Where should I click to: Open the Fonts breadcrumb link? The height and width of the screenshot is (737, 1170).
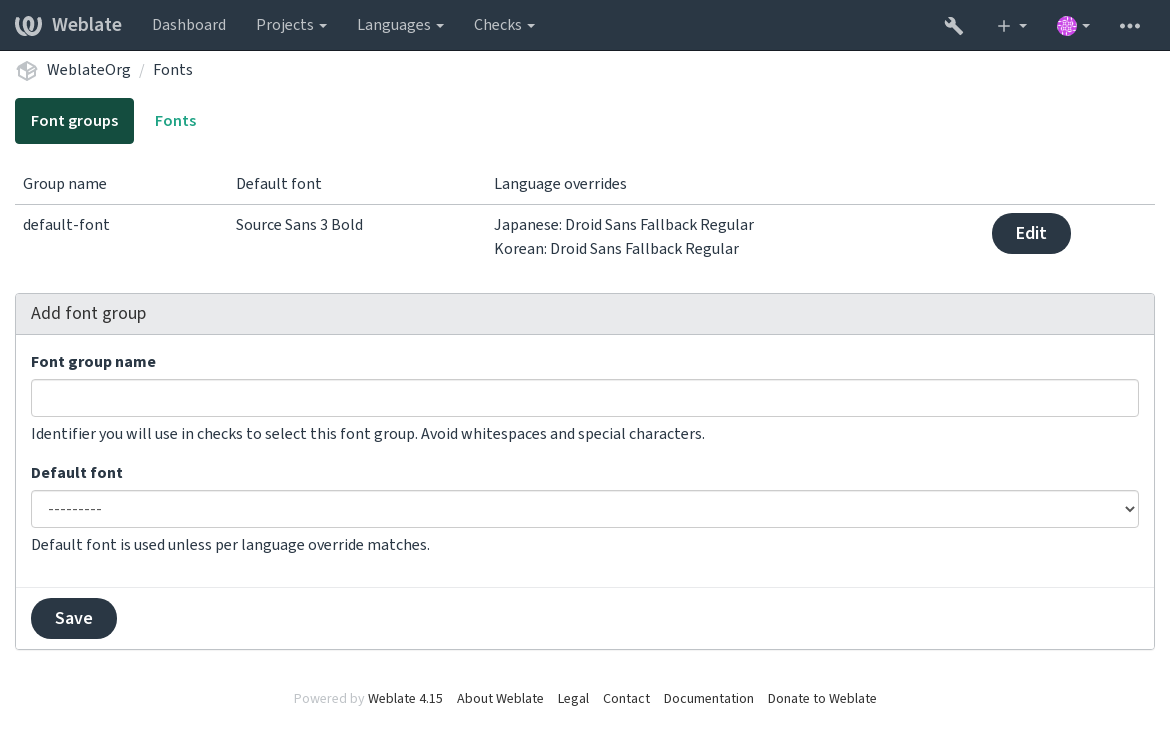[173, 69]
